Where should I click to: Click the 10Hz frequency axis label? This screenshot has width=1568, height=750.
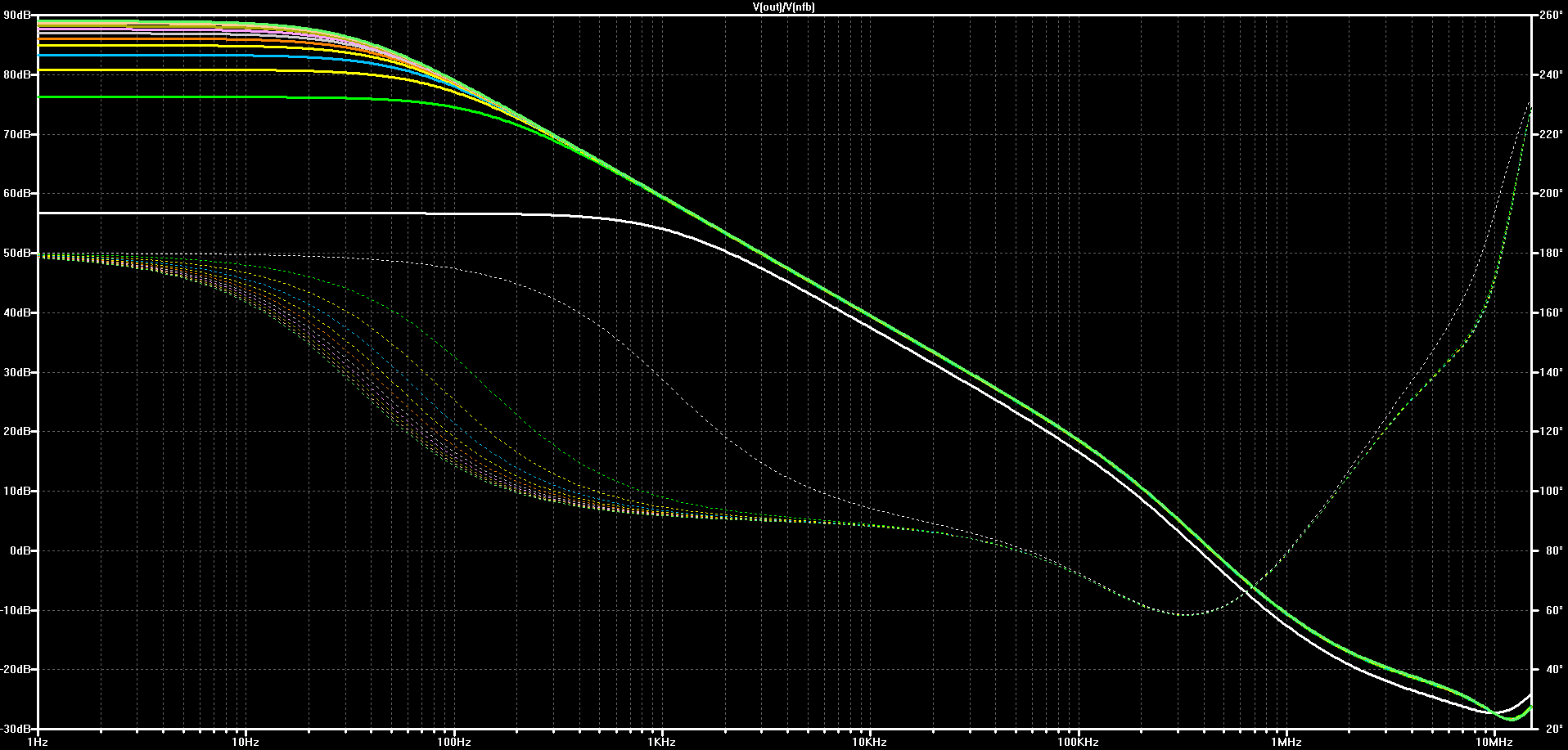pyautogui.click(x=246, y=743)
